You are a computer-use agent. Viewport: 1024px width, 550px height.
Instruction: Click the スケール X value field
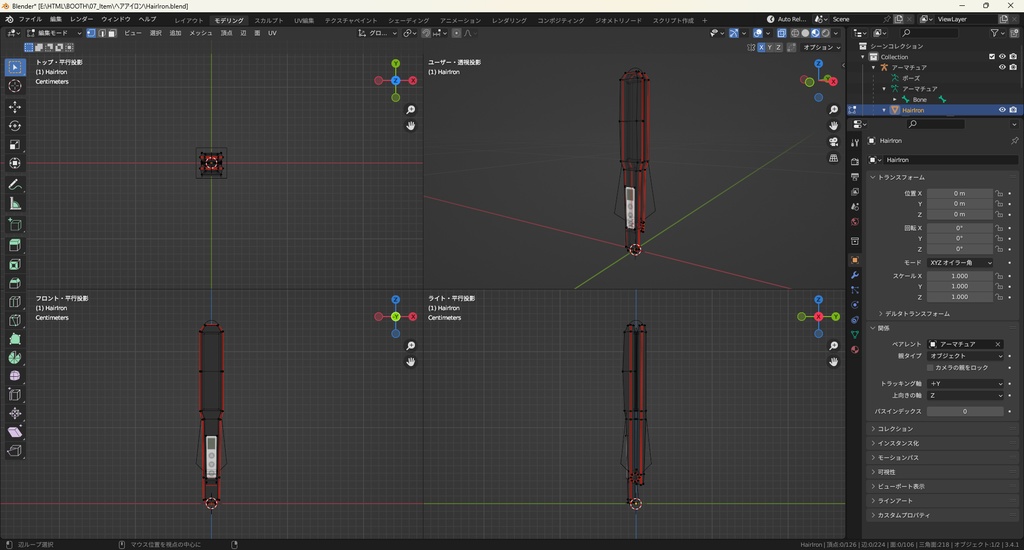coord(959,276)
